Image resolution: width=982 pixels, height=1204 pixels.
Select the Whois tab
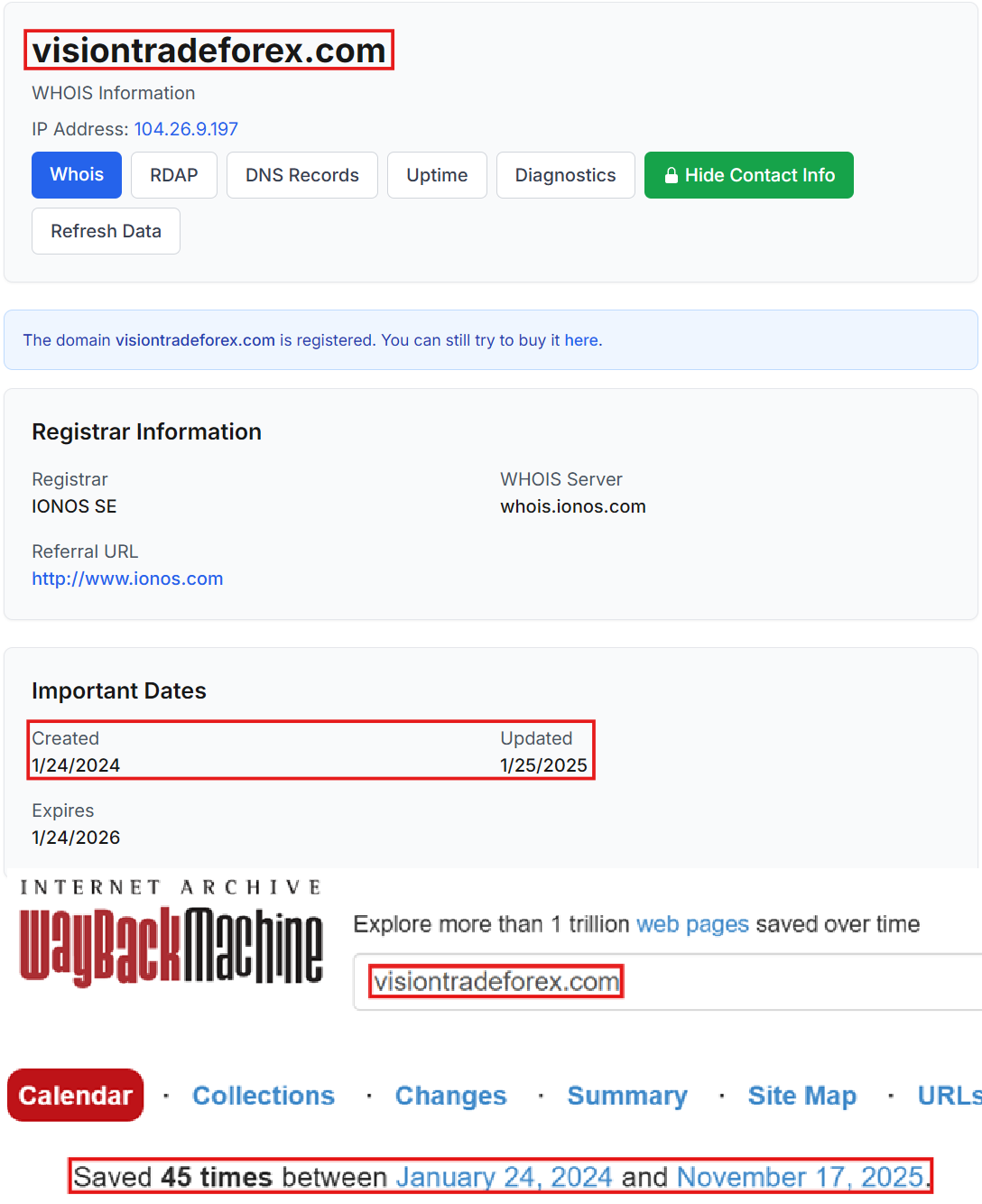coord(76,175)
